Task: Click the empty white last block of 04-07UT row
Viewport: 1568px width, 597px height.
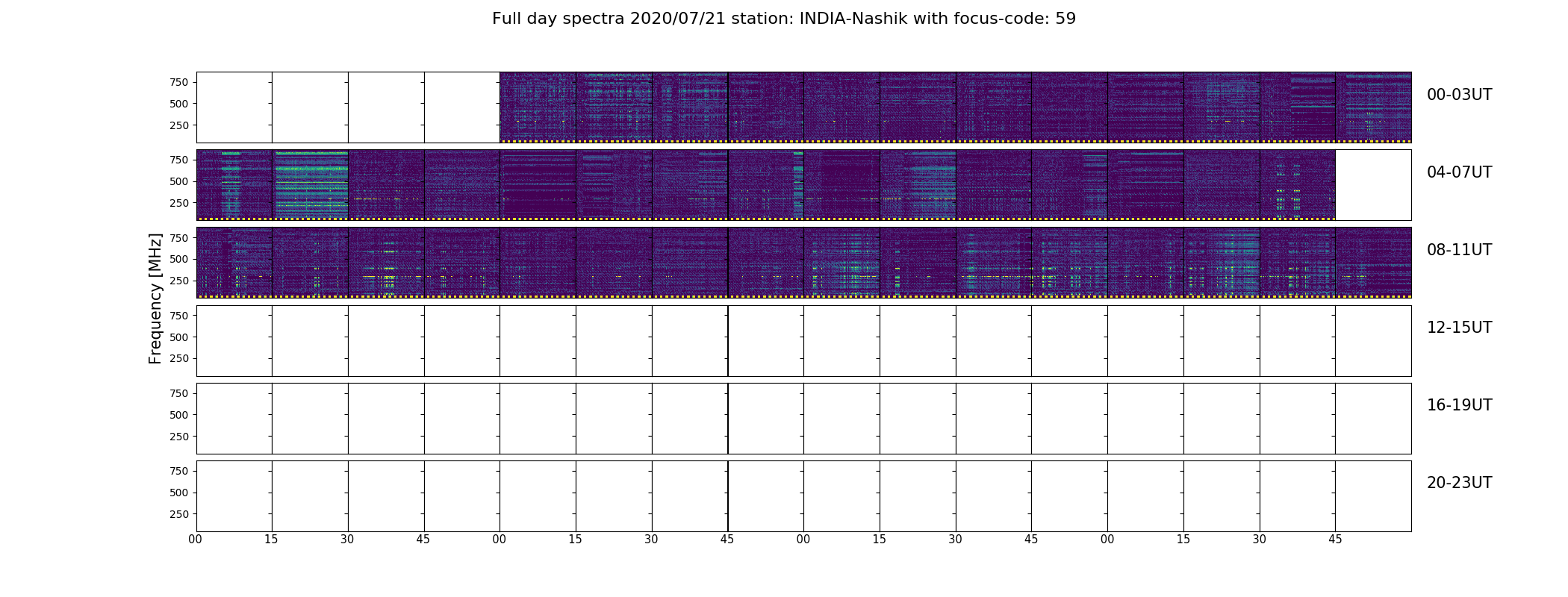Action: (1373, 184)
